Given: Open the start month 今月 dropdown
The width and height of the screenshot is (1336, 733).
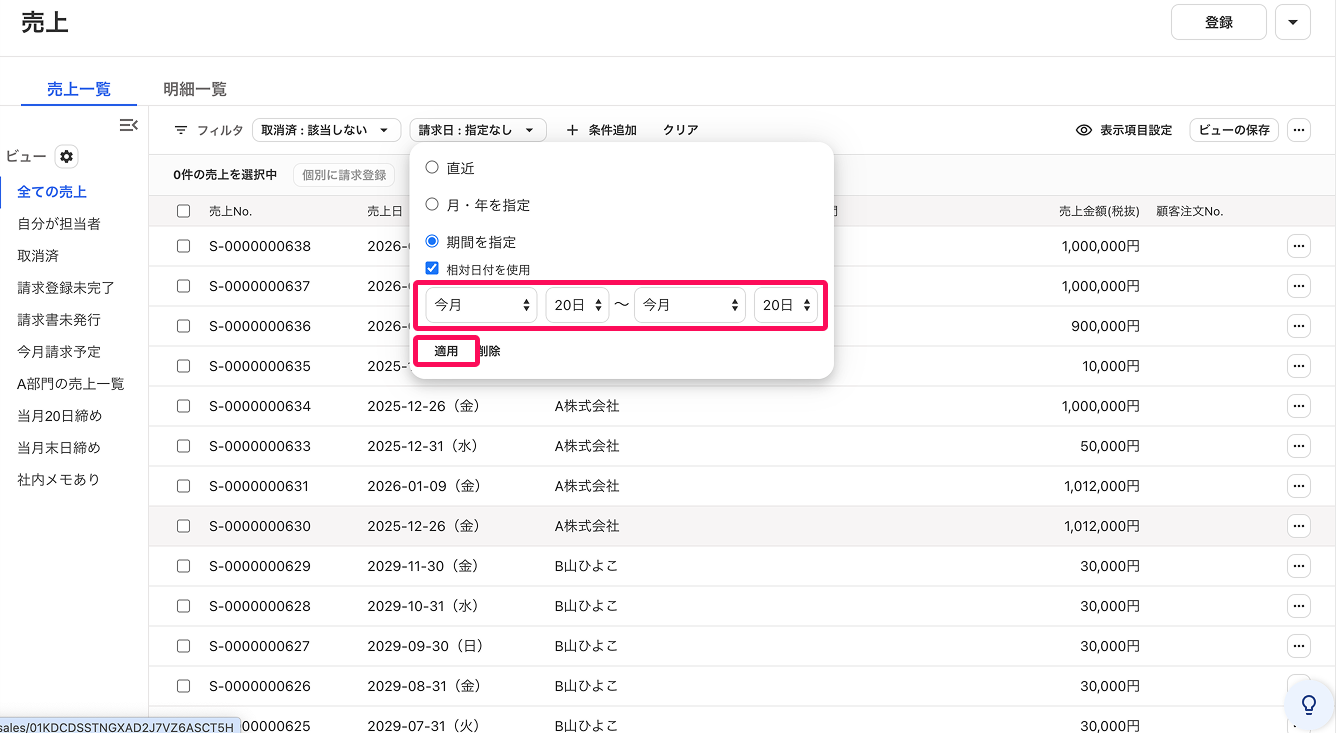Looking at the screenshot, I should coord(481,305).
